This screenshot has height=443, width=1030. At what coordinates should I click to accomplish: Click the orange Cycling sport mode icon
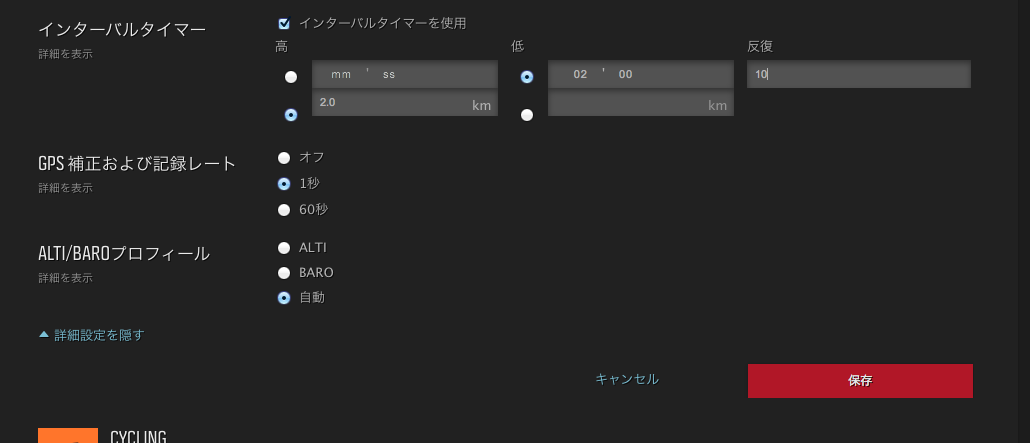pos(68,435)
